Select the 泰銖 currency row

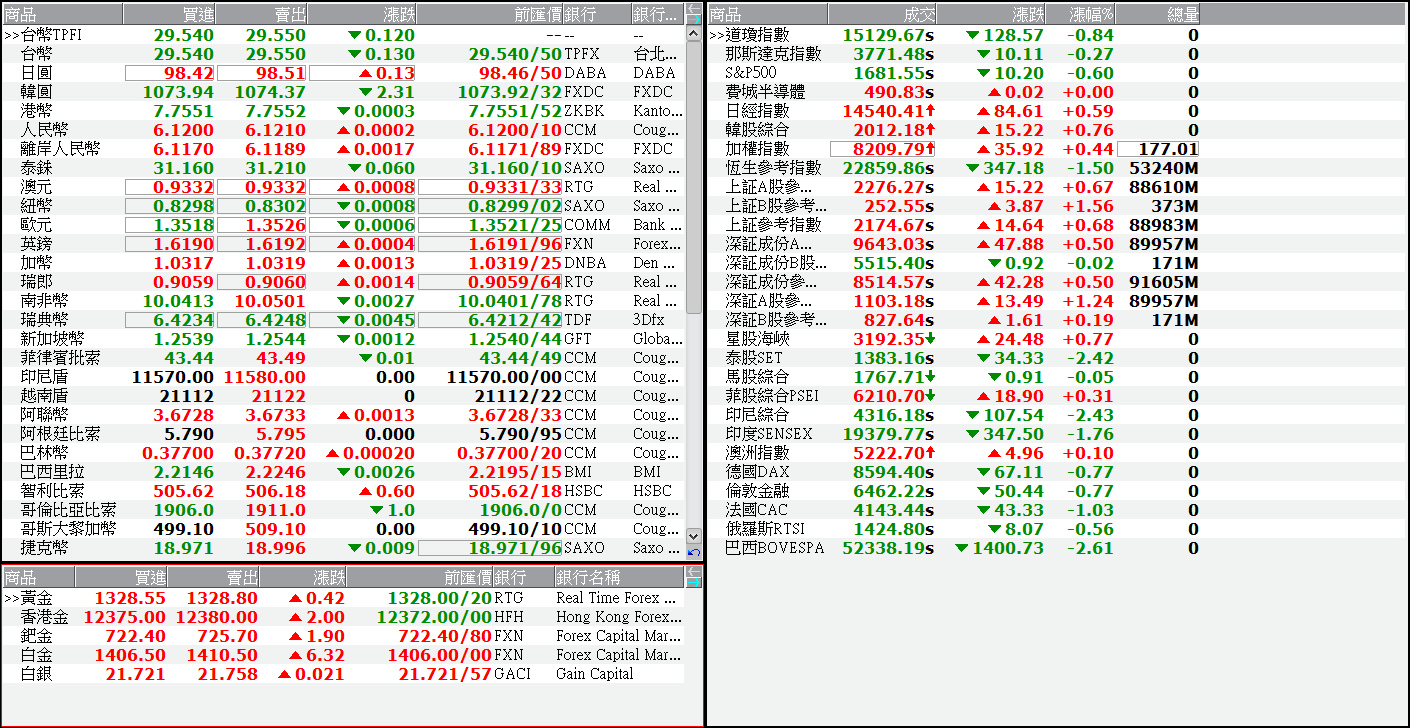pyautogui.click(x=344, y=168)
